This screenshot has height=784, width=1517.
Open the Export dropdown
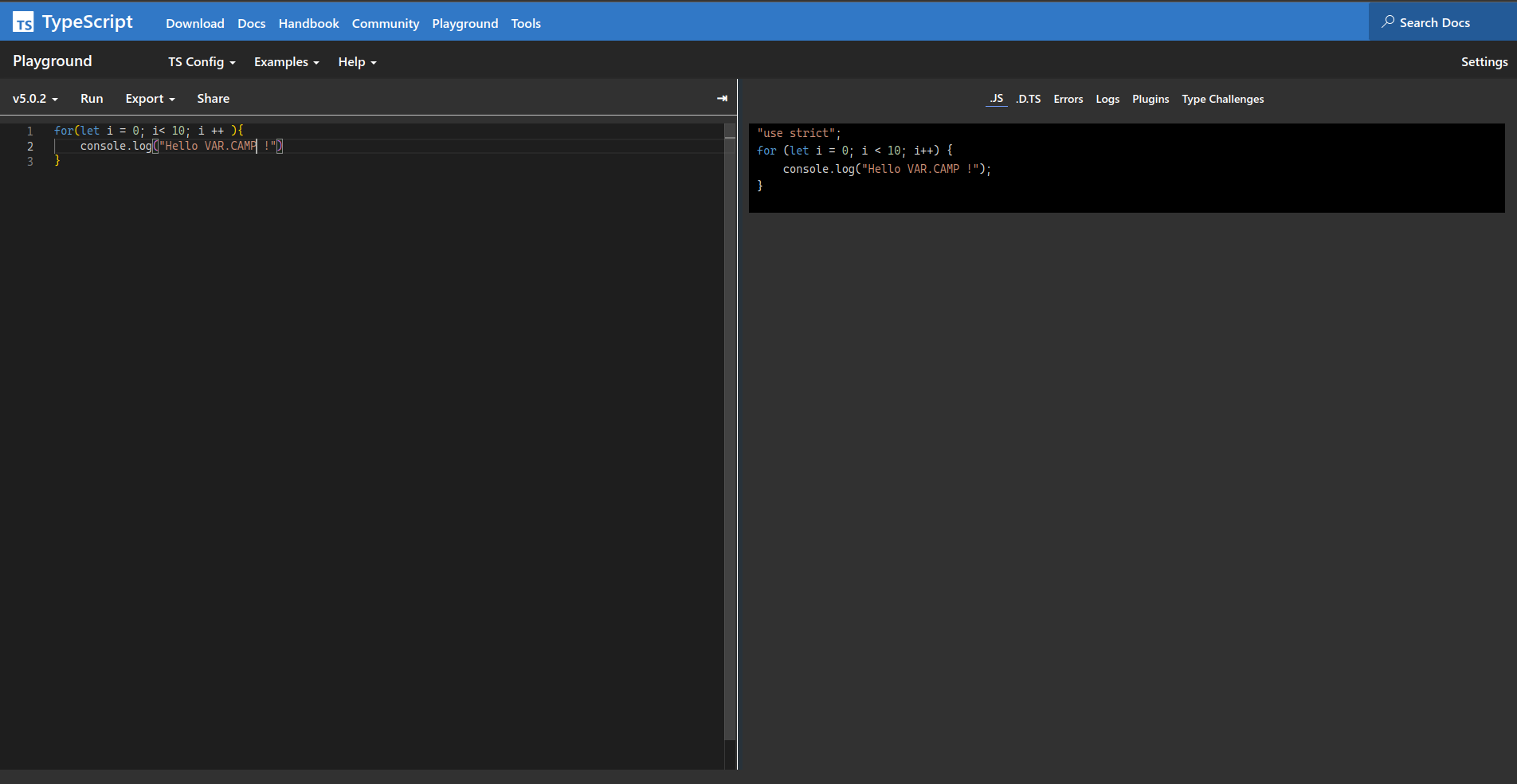click(150, 99)
